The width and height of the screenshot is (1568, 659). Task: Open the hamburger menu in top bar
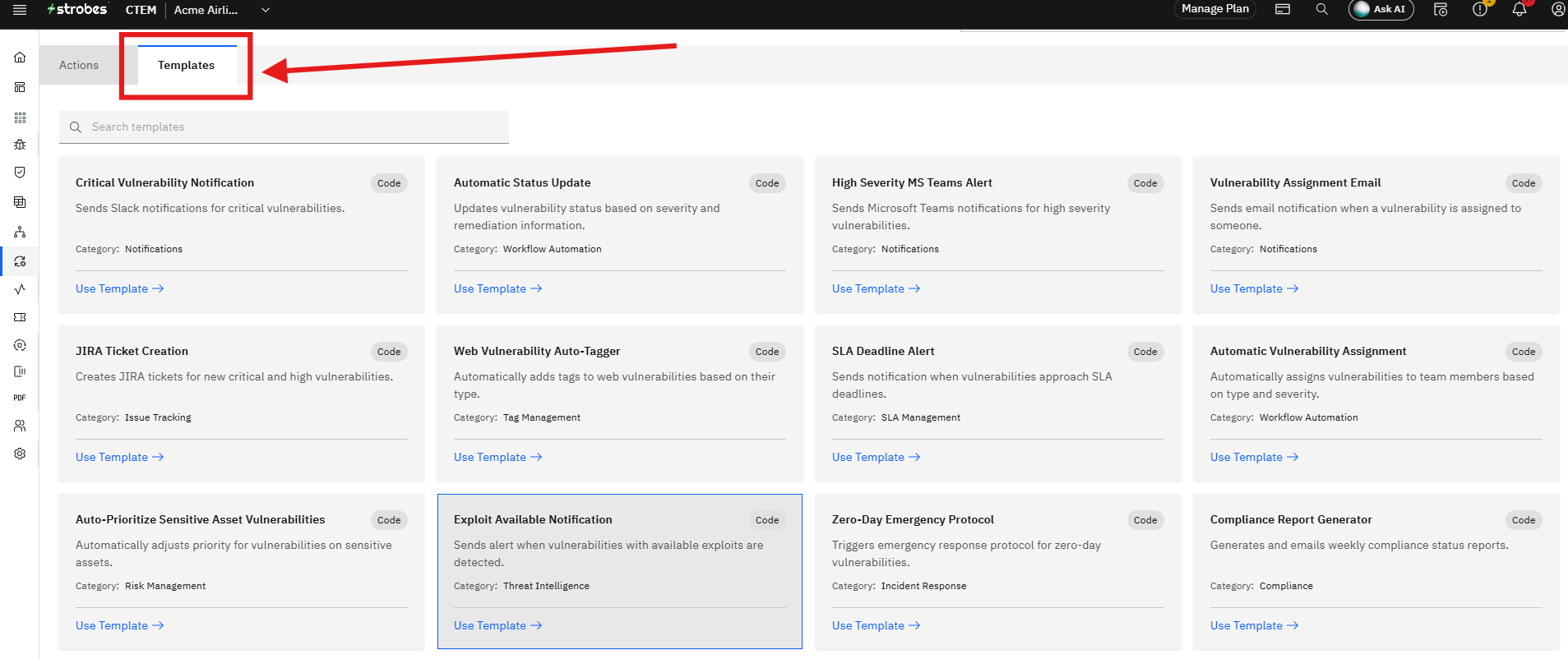(x=20, y=10)
